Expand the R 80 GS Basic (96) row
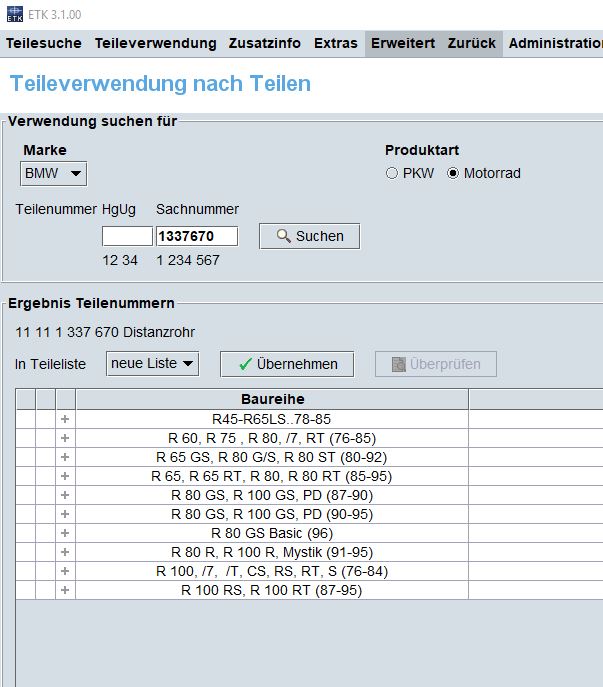The image size is (603, 687). [x=66, y=533]
